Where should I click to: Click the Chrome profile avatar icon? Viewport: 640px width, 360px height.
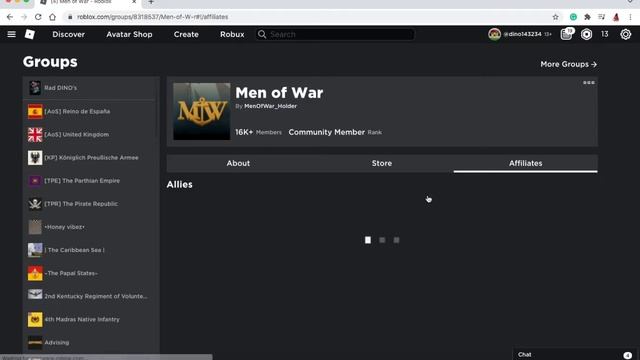[x=616, y=17]
